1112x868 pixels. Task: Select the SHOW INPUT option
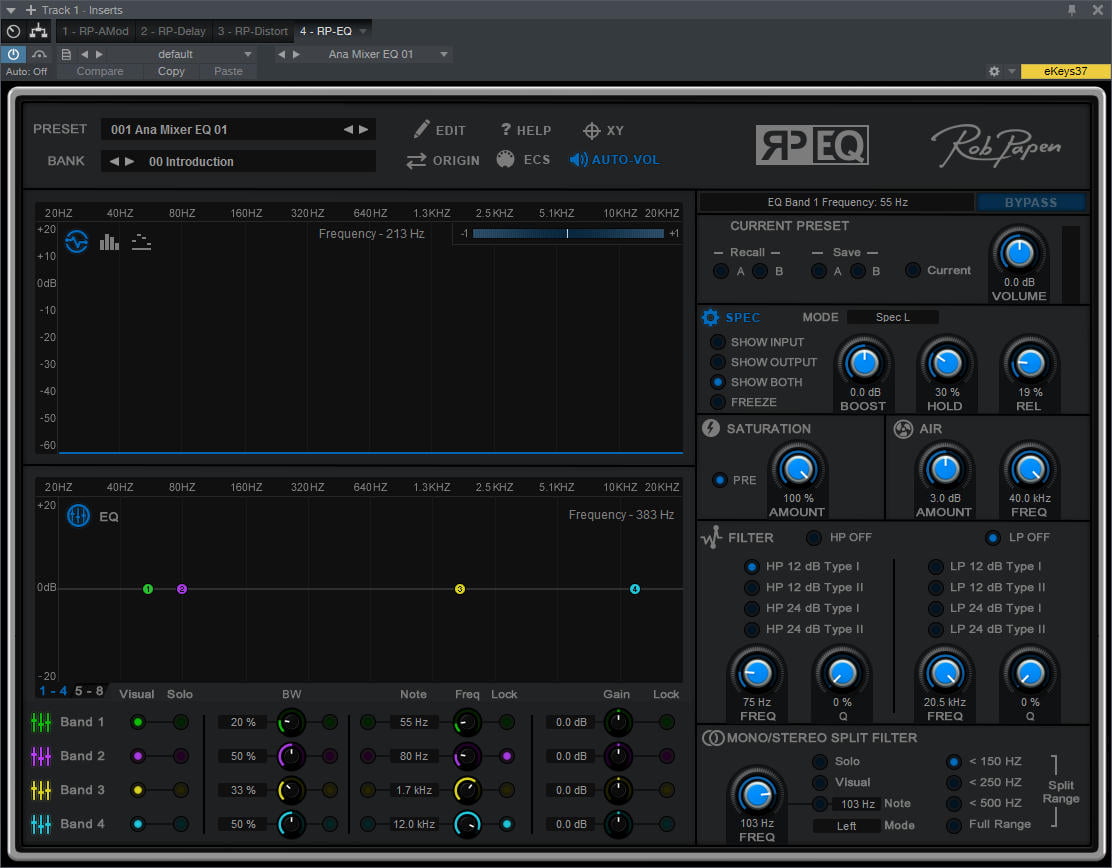[718, 342]
